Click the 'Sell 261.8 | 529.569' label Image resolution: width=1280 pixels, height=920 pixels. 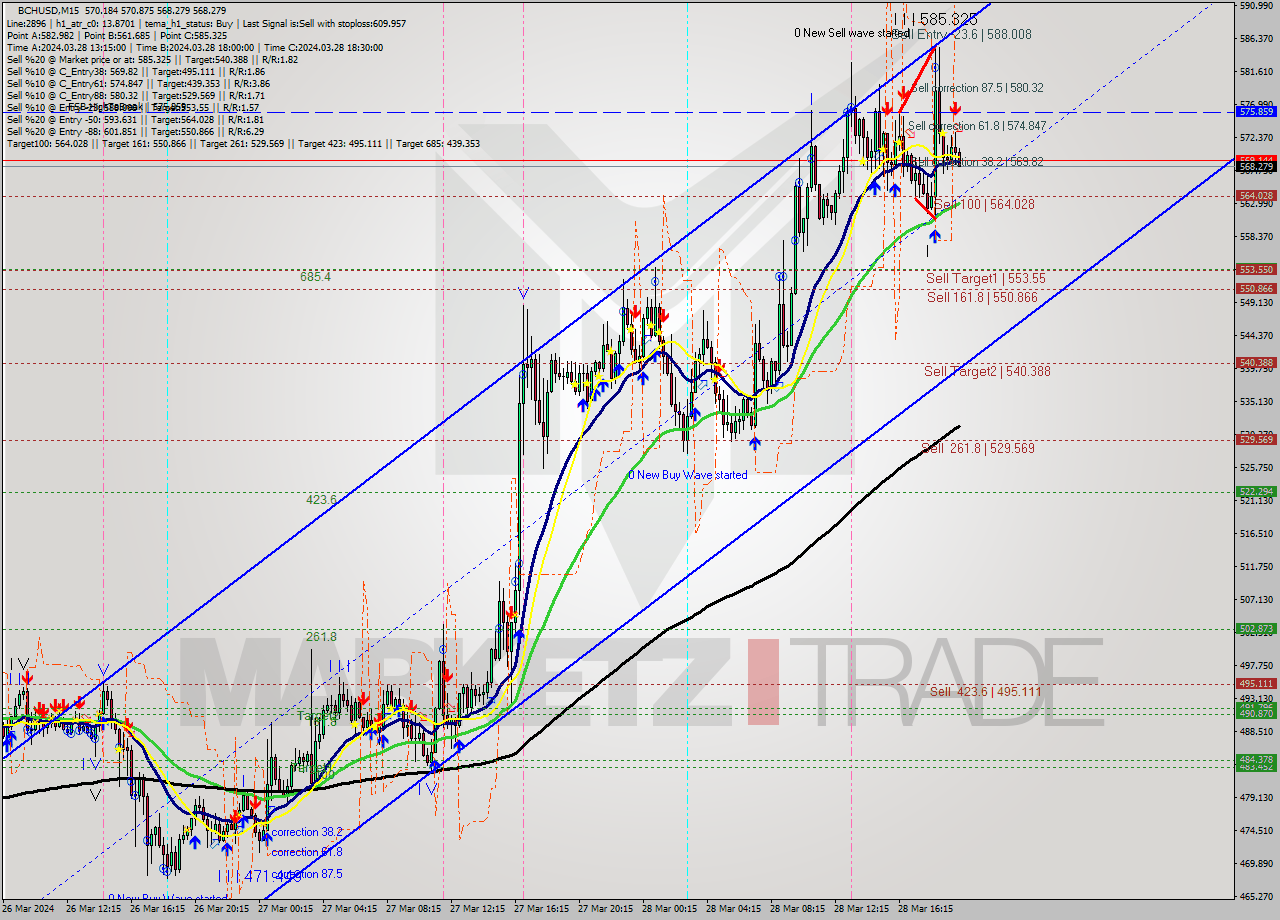(x=978, y=448)
